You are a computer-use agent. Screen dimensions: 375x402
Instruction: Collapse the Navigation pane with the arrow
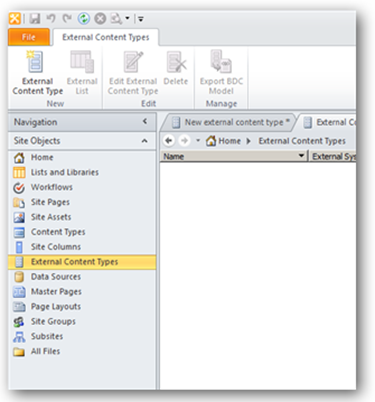point(145,122)
